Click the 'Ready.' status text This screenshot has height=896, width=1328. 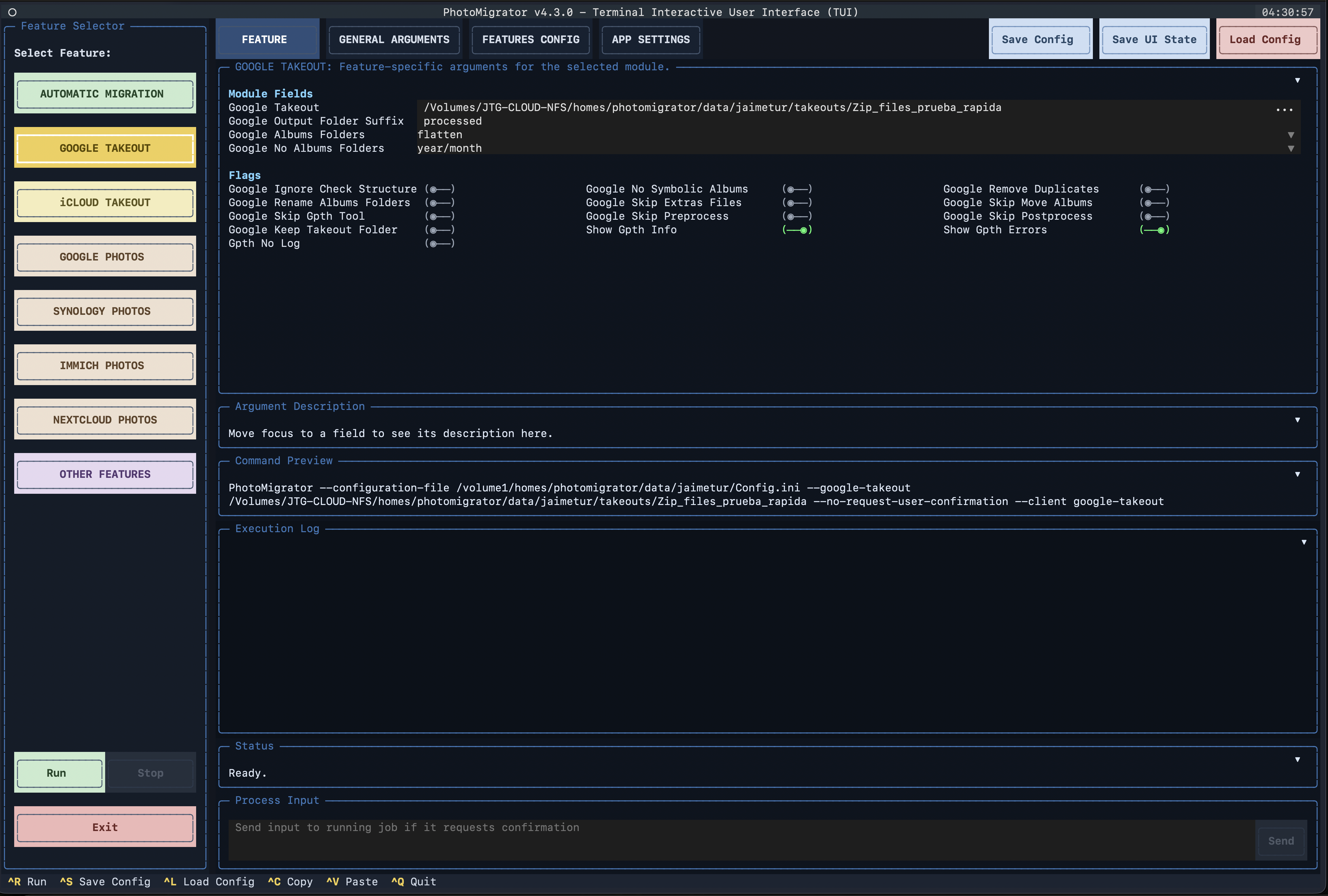point(248,773)
